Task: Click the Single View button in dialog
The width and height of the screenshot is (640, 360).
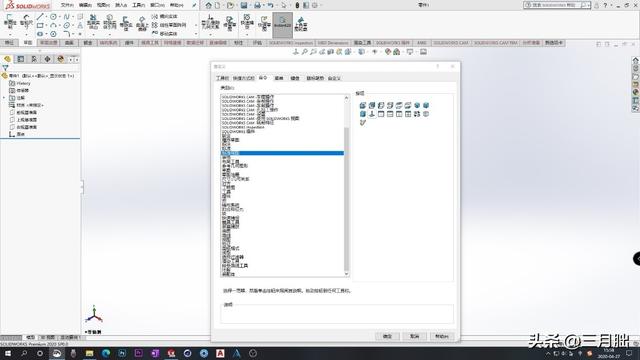Action: tap(381, 114)
